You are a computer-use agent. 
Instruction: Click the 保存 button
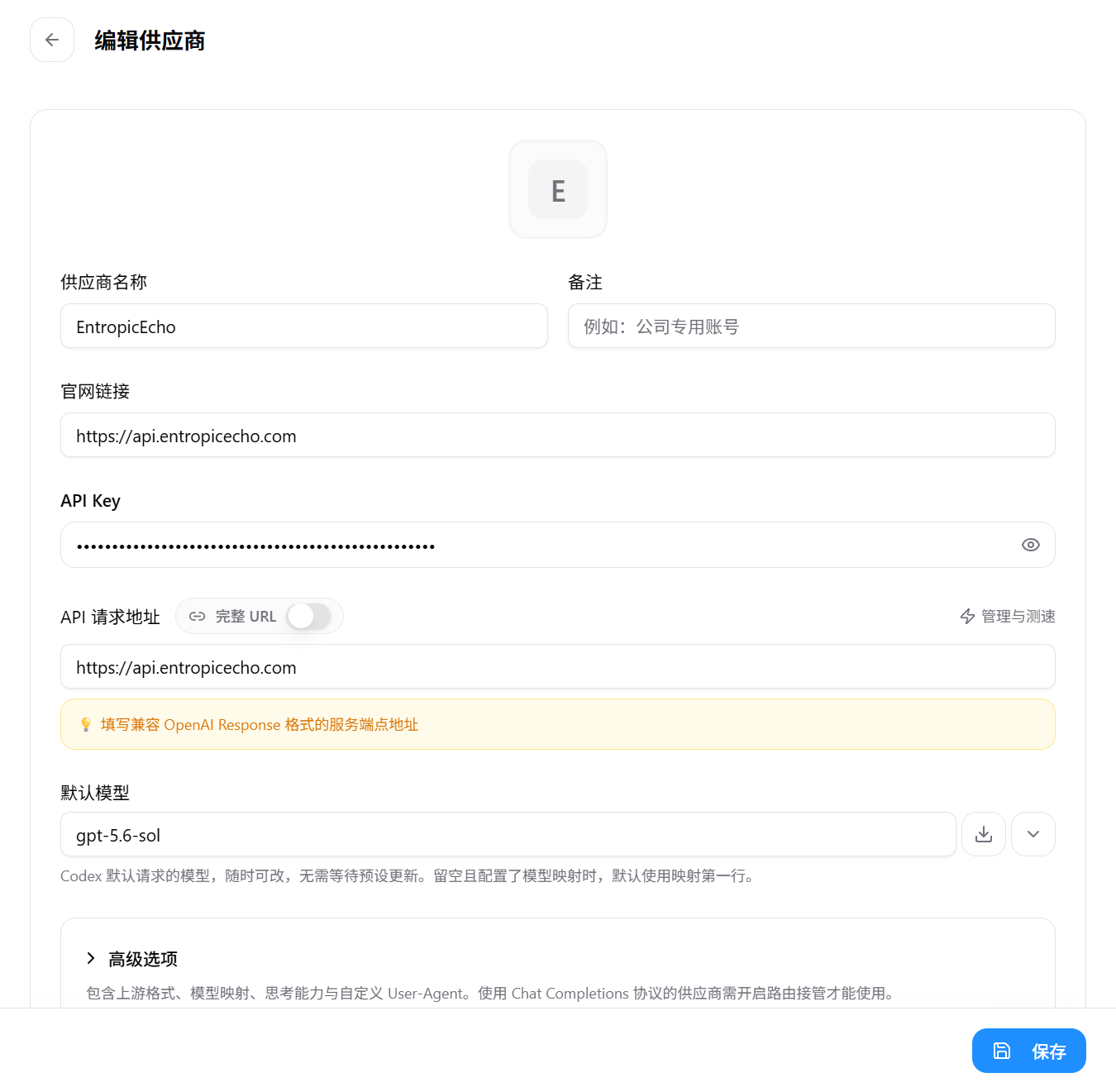(x=1029, y=1051)
